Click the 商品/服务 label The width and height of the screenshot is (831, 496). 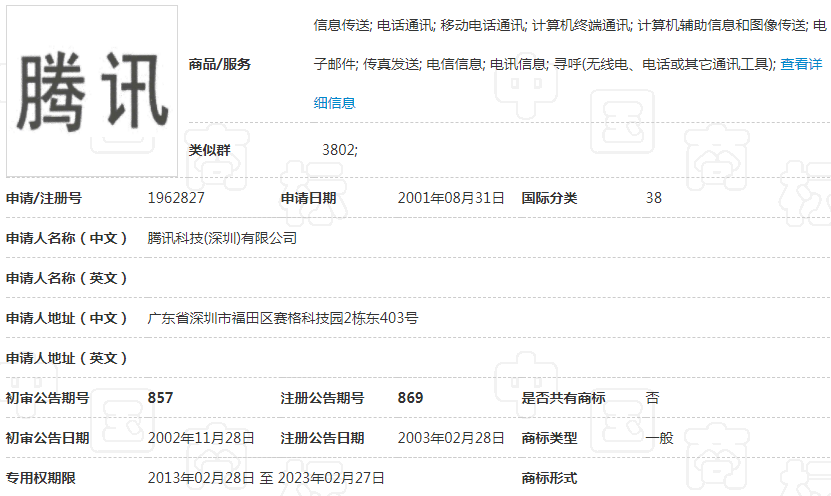coord(220,64)
